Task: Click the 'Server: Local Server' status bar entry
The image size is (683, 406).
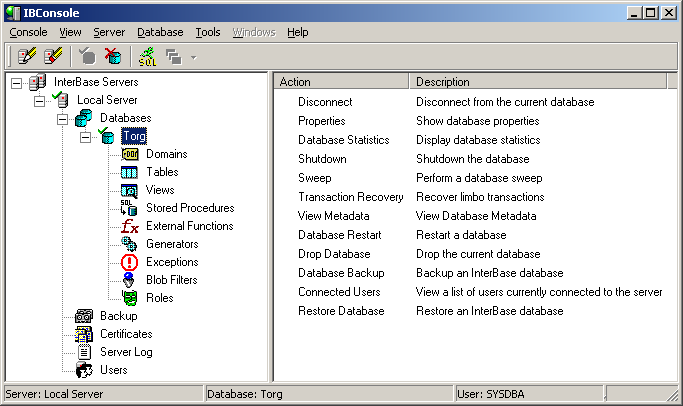Action: pyautogui.click(x=104, y=394)
